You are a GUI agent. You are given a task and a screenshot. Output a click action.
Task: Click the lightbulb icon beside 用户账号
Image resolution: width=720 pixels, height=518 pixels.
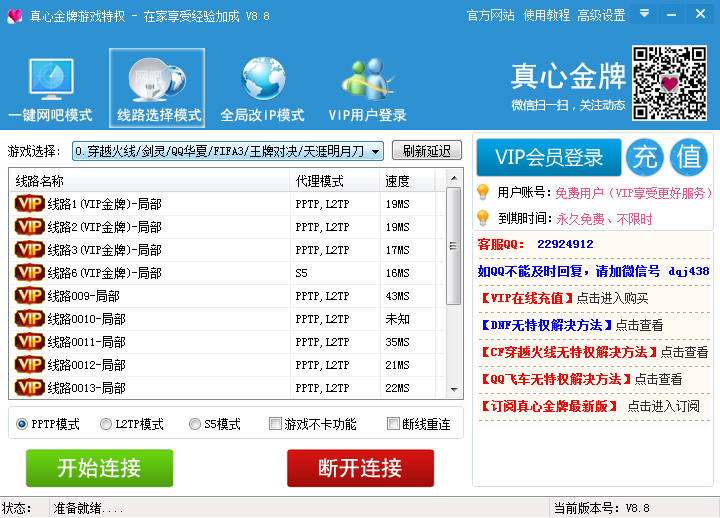click(x=483, y=192)
